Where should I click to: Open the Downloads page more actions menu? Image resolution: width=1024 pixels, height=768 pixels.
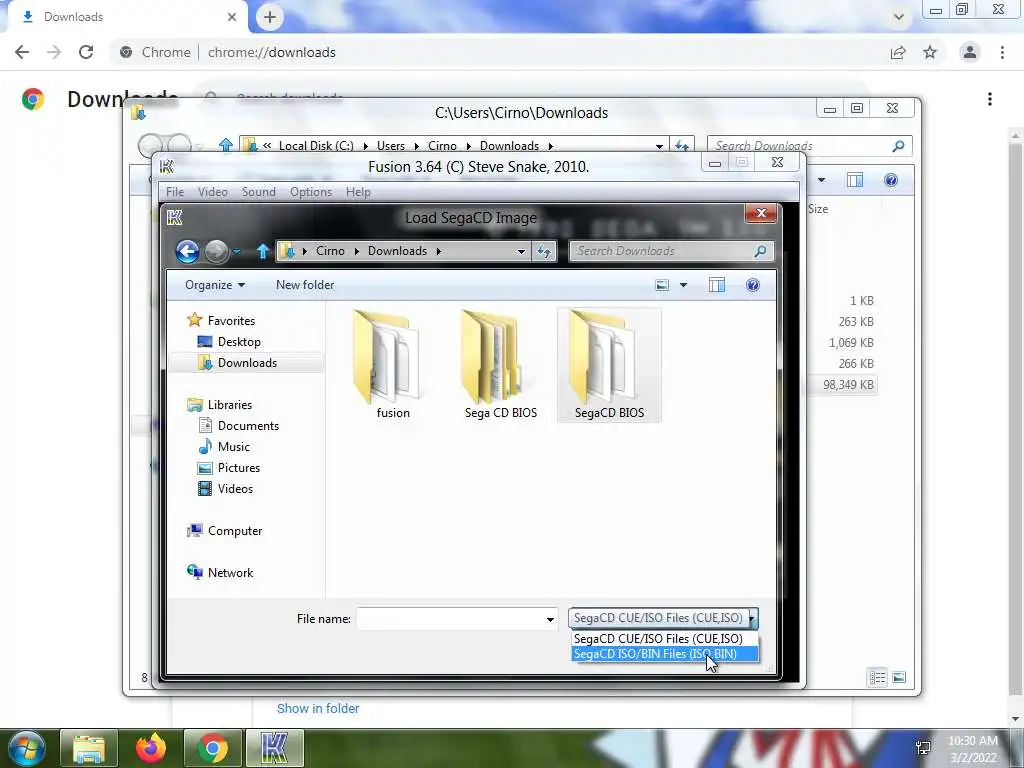990,99
